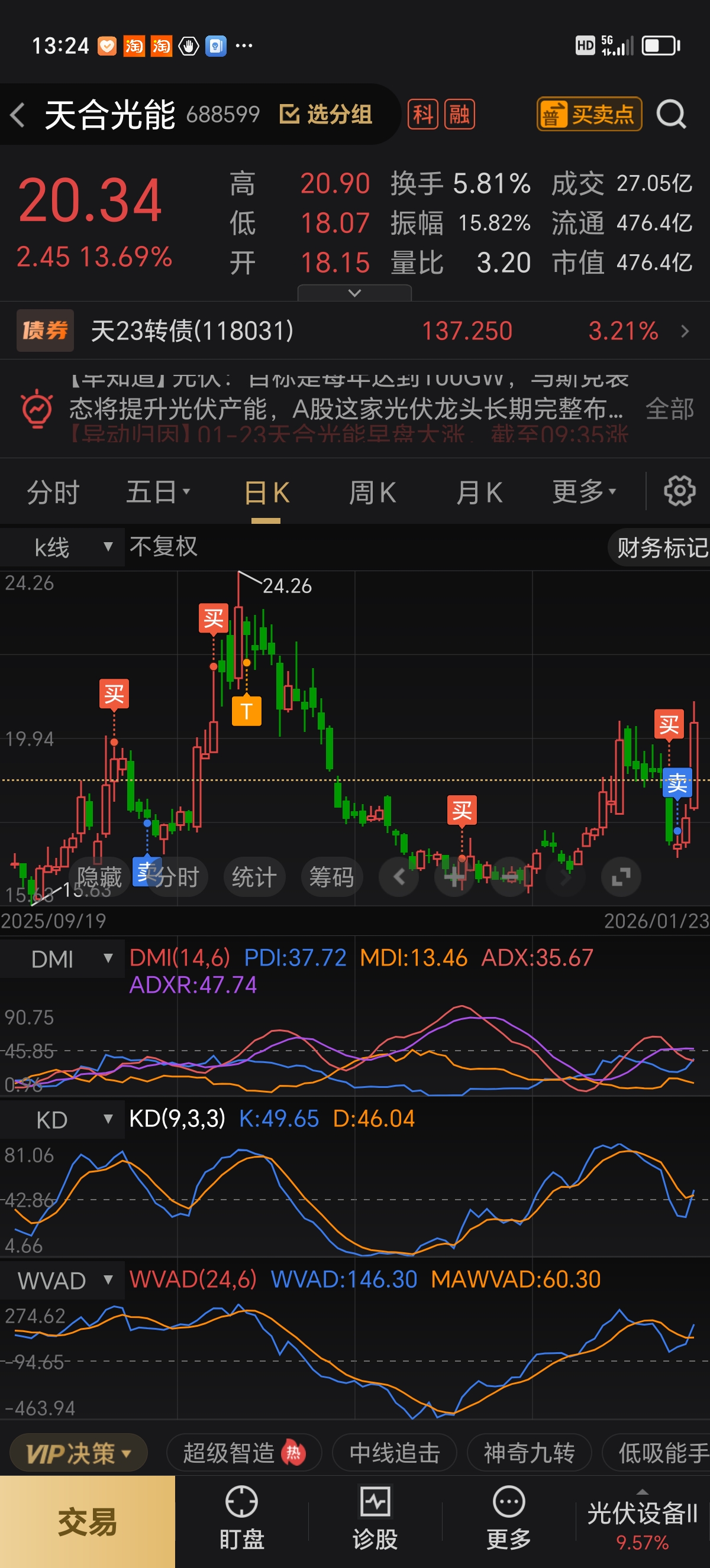Image resolution: width=710 pixels, height=1568 pixels.
Task: Open the bottom 更多 menu icon
Action: (508, 1518)
